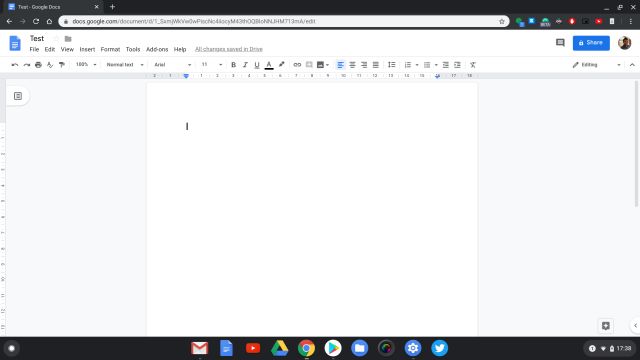640x360 pixels.
Task: Open the File menu
Action: (34, 49)
